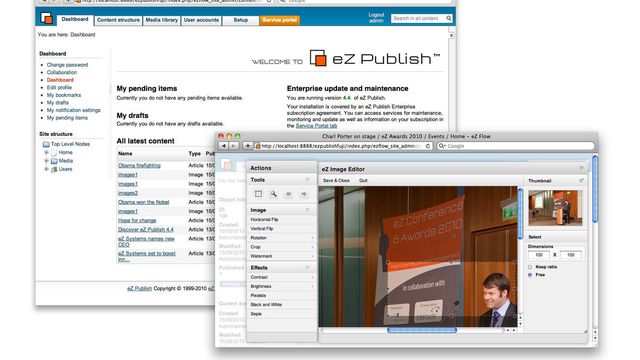Select the Free radio option

(x=530, y=275)
